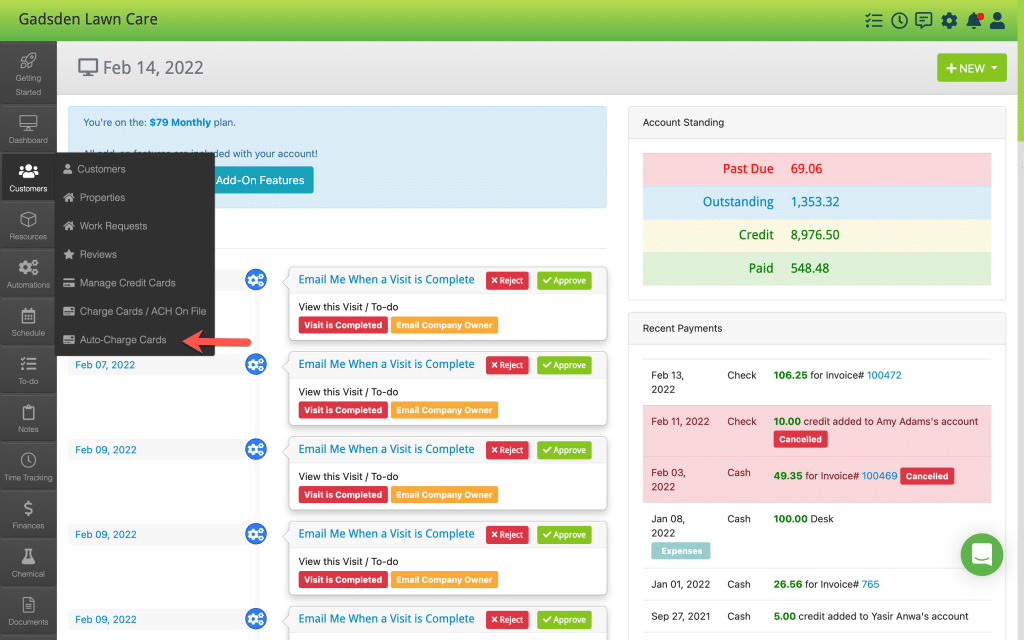Click 5.00 credit added to Yasir Anwa's account
The width and height of the screenshot is (1024, 640).
[871, 616]
